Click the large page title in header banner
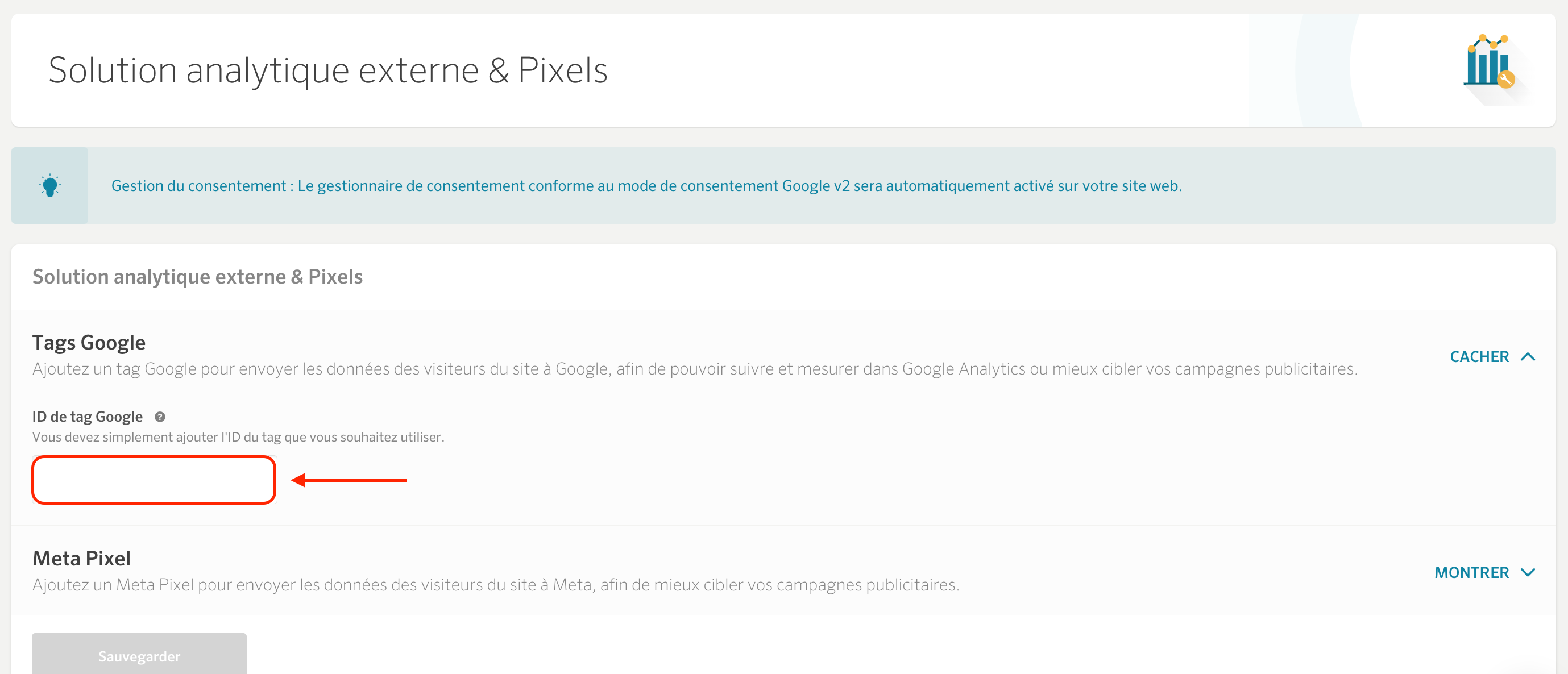Screen dimensions: 1568x674 pyautogui.click(x=328, y=70)
